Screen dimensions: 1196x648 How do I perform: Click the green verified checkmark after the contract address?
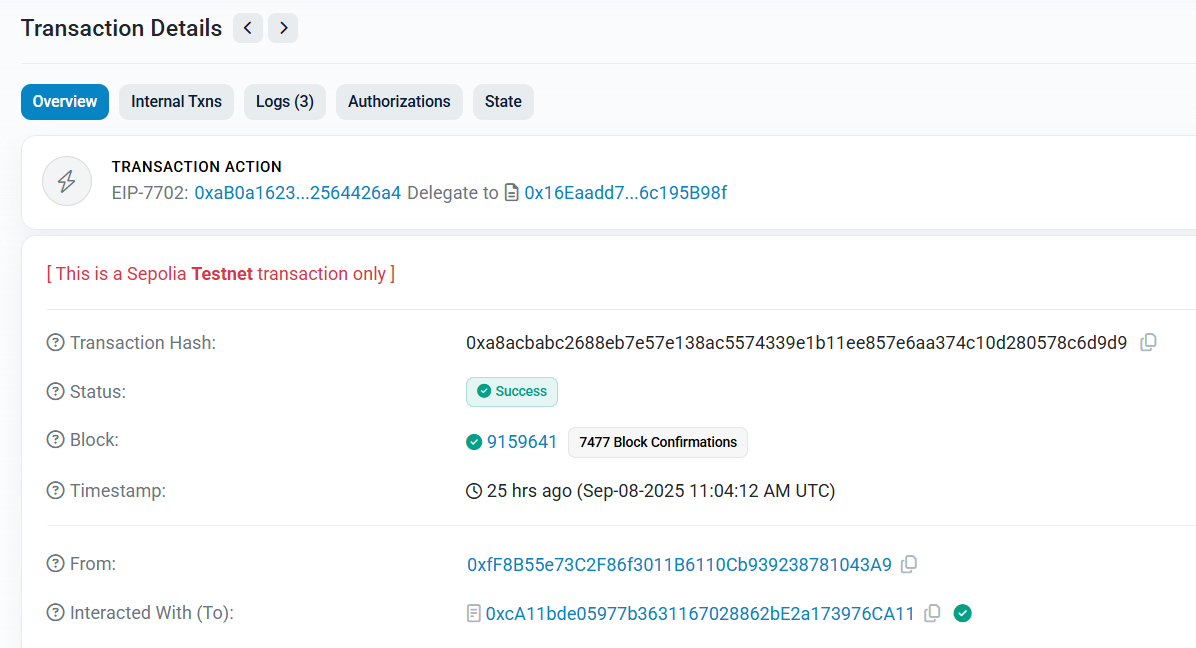point(962,613)
